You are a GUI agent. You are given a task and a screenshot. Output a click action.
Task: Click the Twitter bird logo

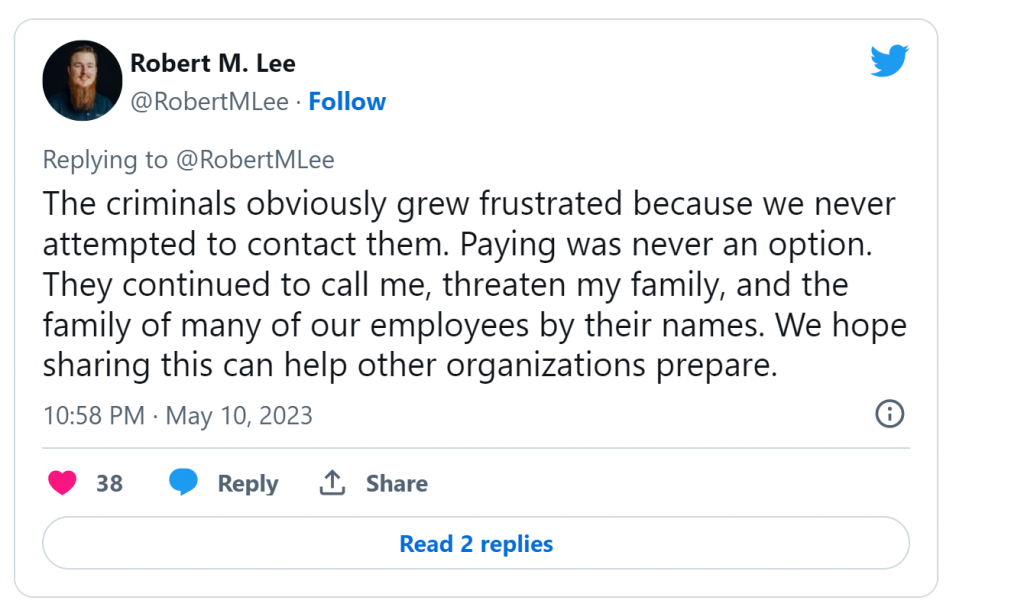(888, 62)
